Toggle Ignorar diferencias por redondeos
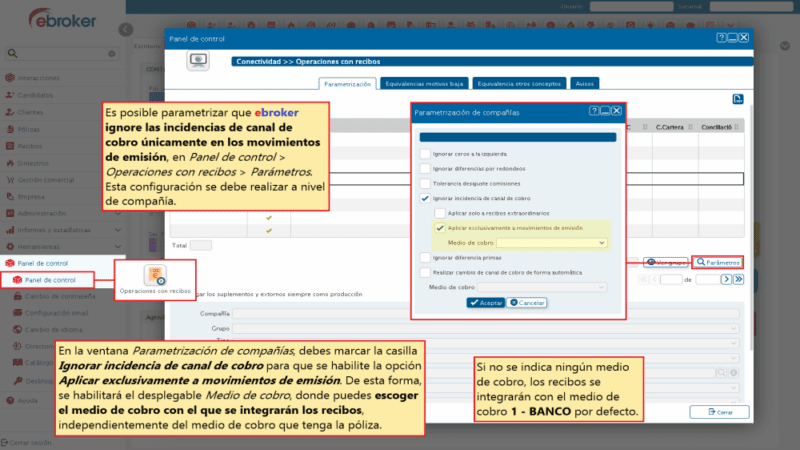Viewport: 800px width, 450px height. coord(425,168)
